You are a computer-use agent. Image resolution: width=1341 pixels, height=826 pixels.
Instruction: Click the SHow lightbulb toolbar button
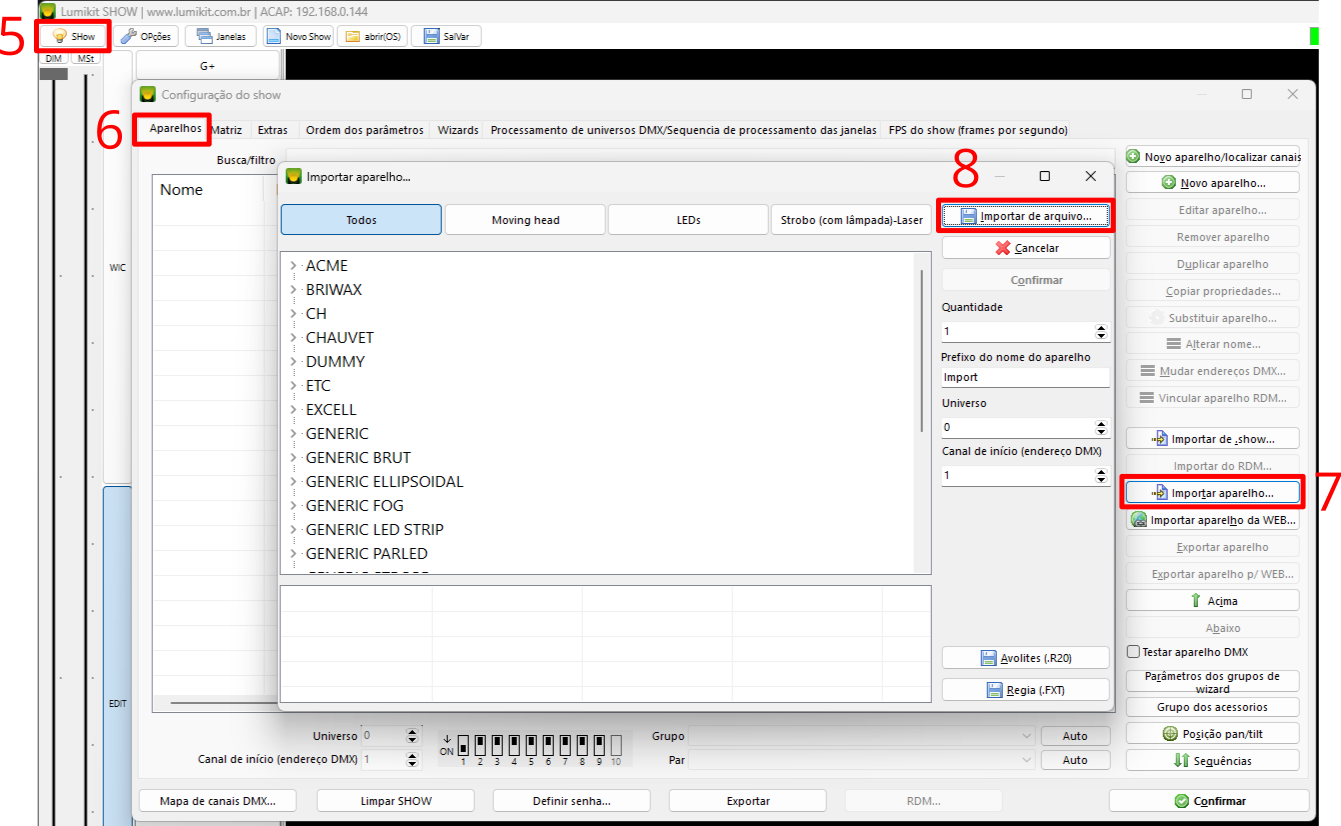tap(74, 37)
